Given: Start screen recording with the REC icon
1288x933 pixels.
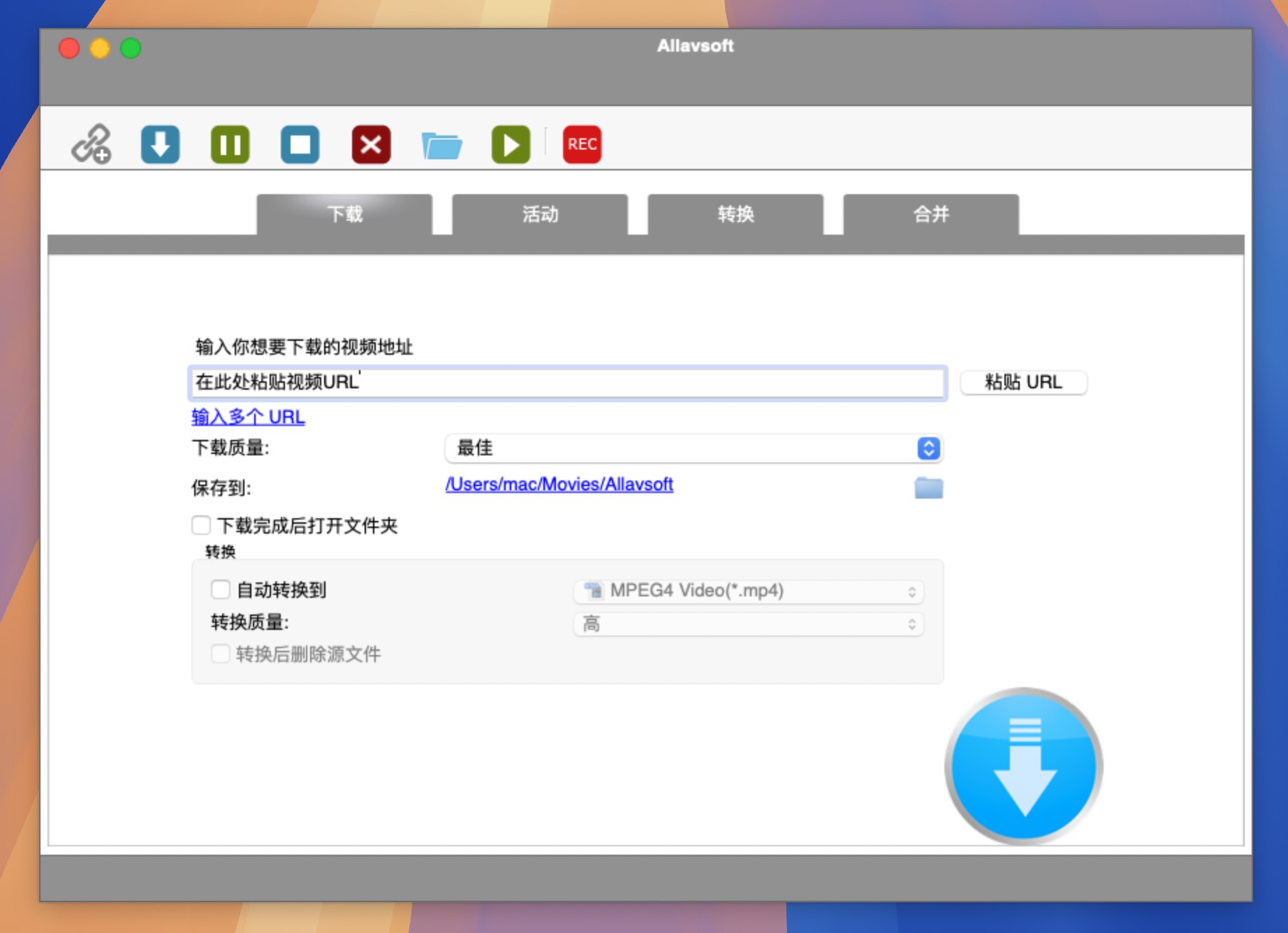Looking at the screenshot, I should (x=582, y=145).
